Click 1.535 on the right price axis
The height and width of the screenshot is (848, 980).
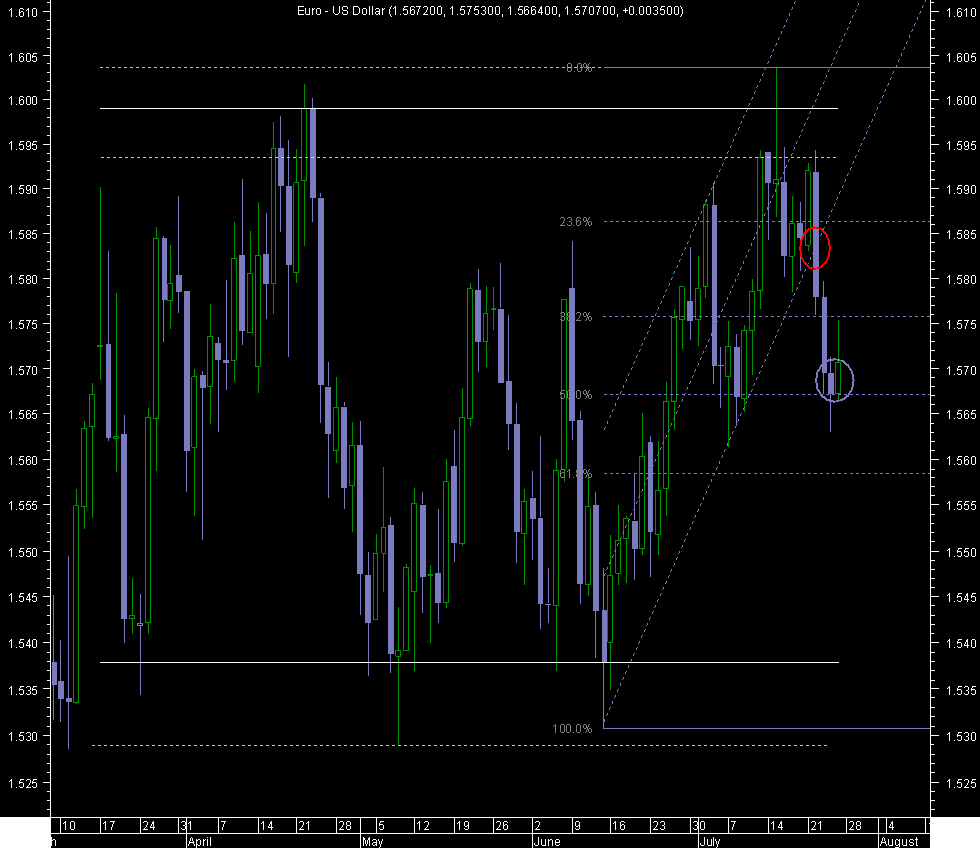tap(961, 691)
